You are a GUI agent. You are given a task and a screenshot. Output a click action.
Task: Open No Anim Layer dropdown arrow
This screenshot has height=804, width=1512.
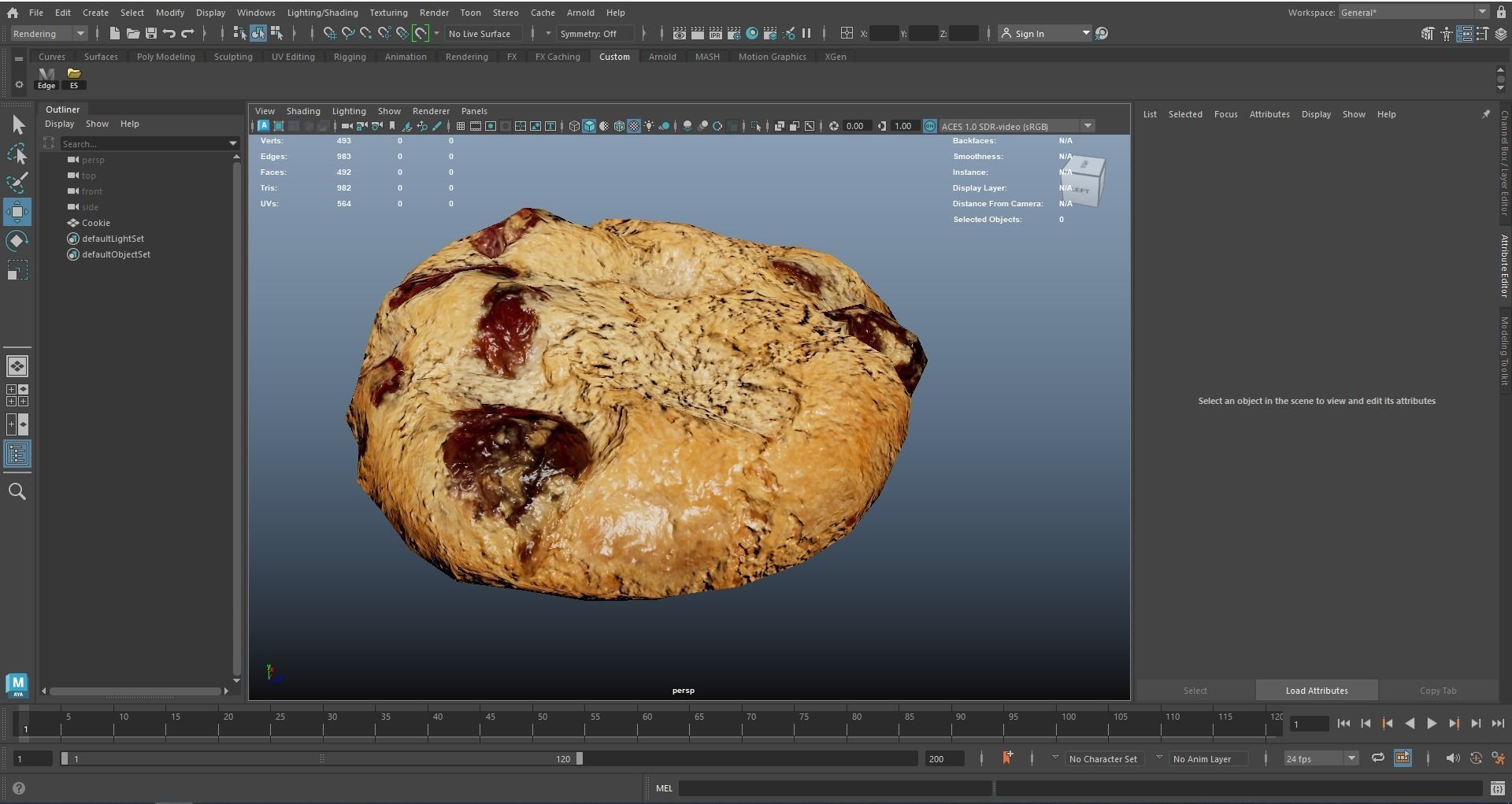pos(1159,758)
